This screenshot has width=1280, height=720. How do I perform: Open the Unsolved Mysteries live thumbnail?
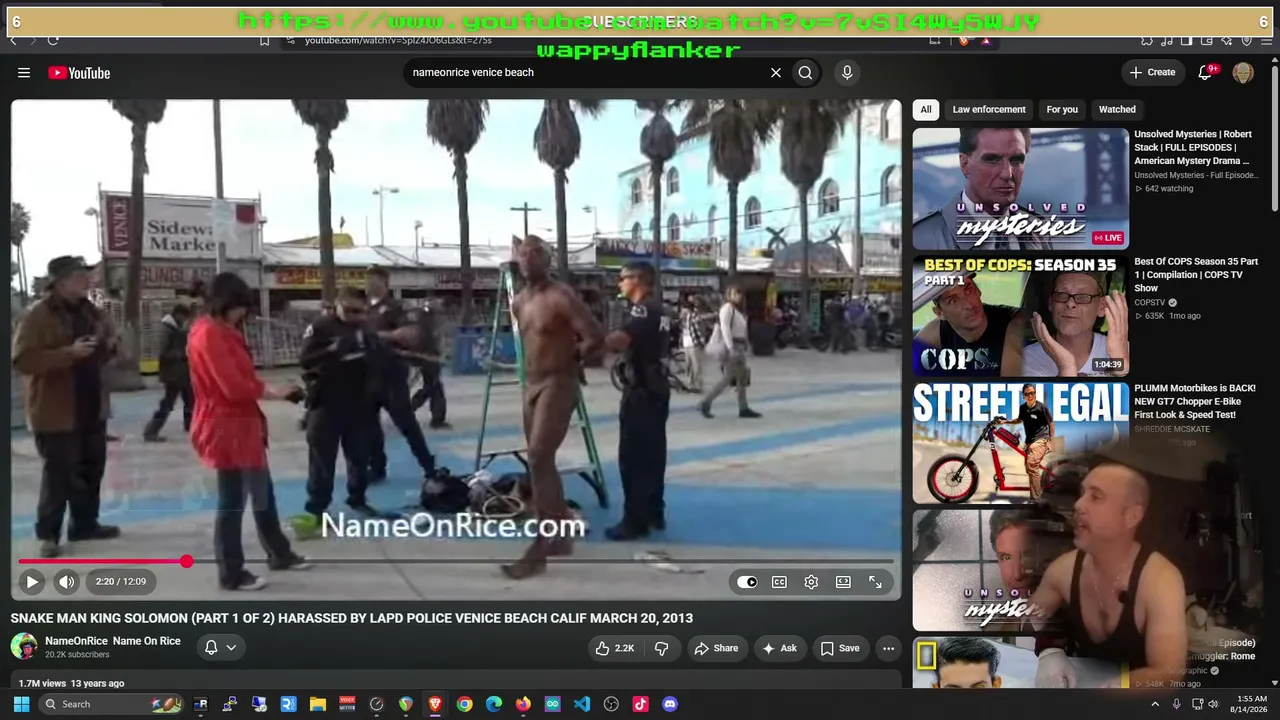1020,188
